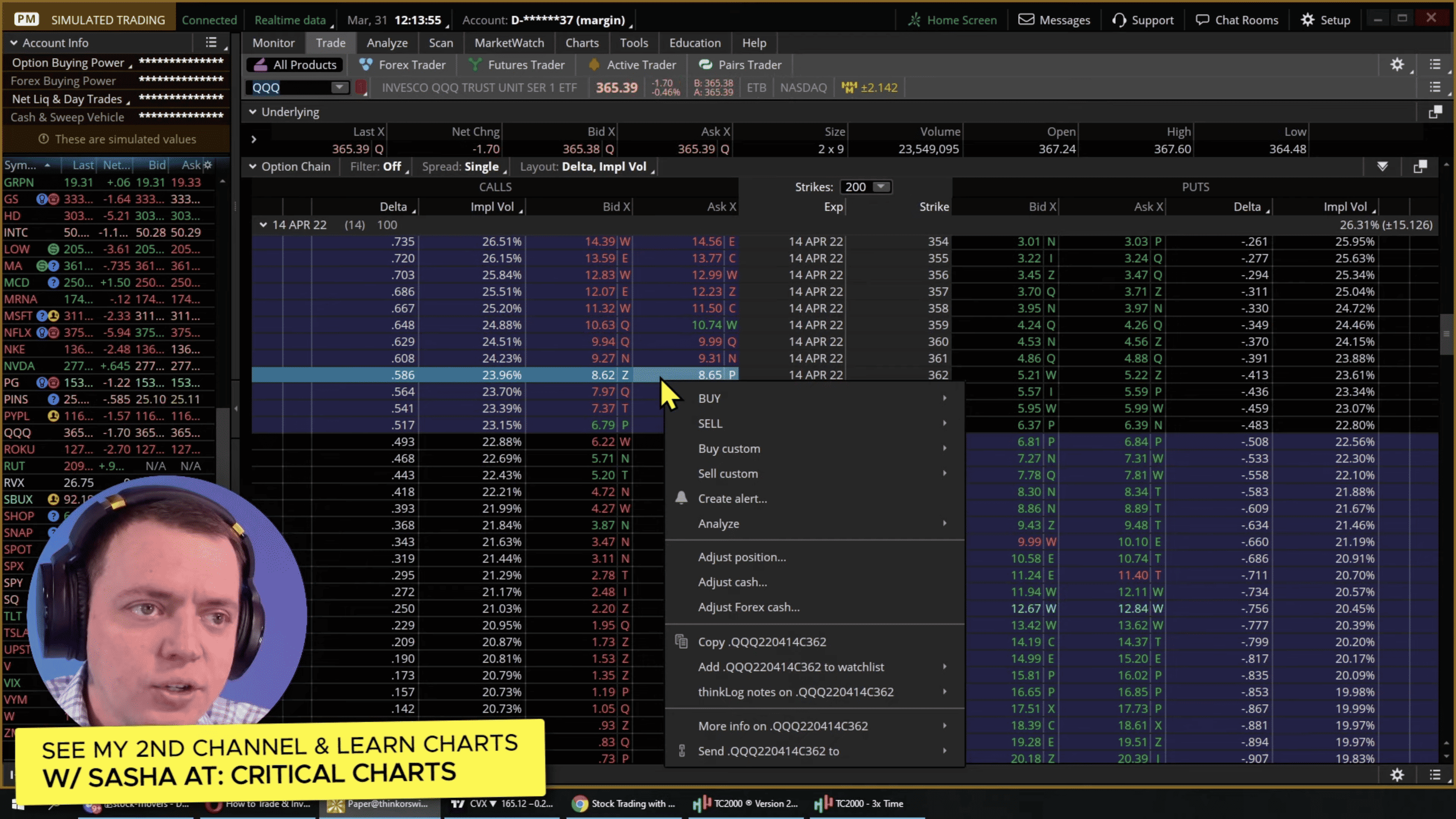Open More info on .QQQ220414C362 submenu

coord(814,726)
